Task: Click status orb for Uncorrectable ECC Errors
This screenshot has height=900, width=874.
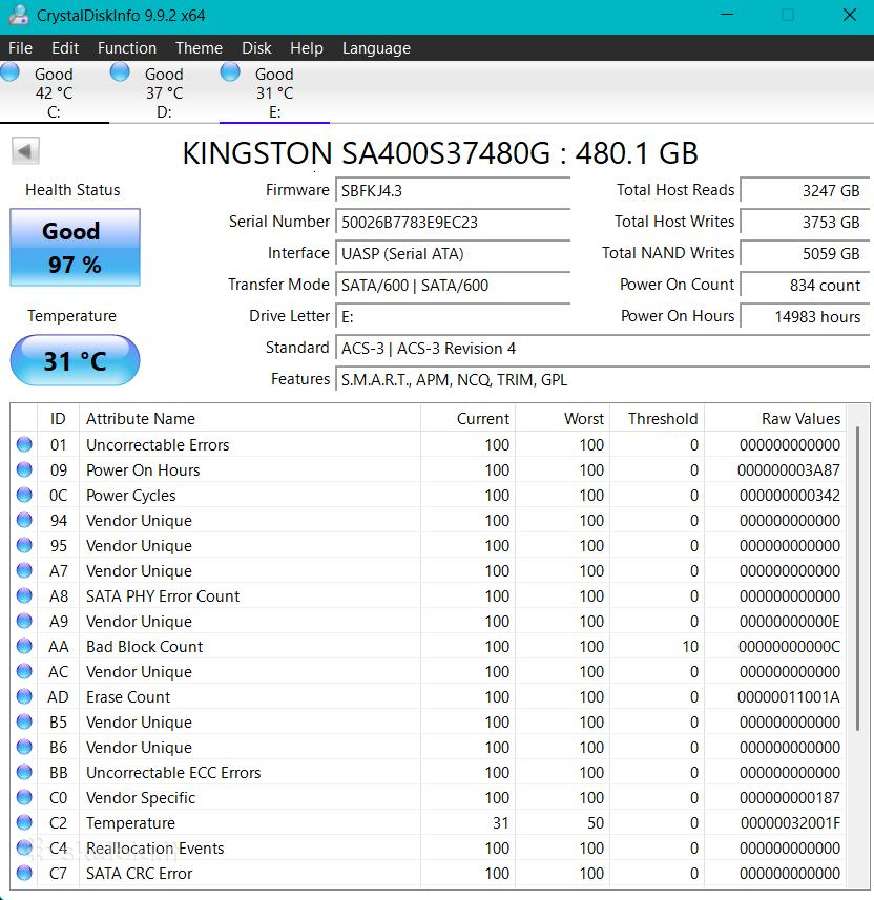Action: point(25,772)
